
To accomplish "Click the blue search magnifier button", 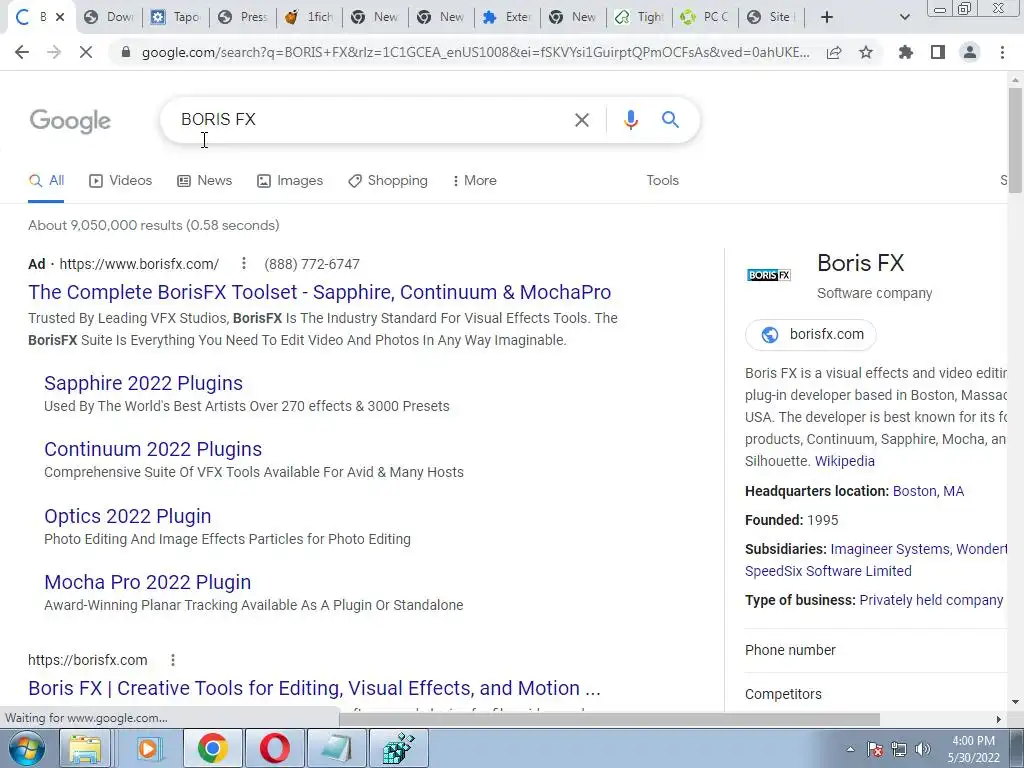I will 670,120.
